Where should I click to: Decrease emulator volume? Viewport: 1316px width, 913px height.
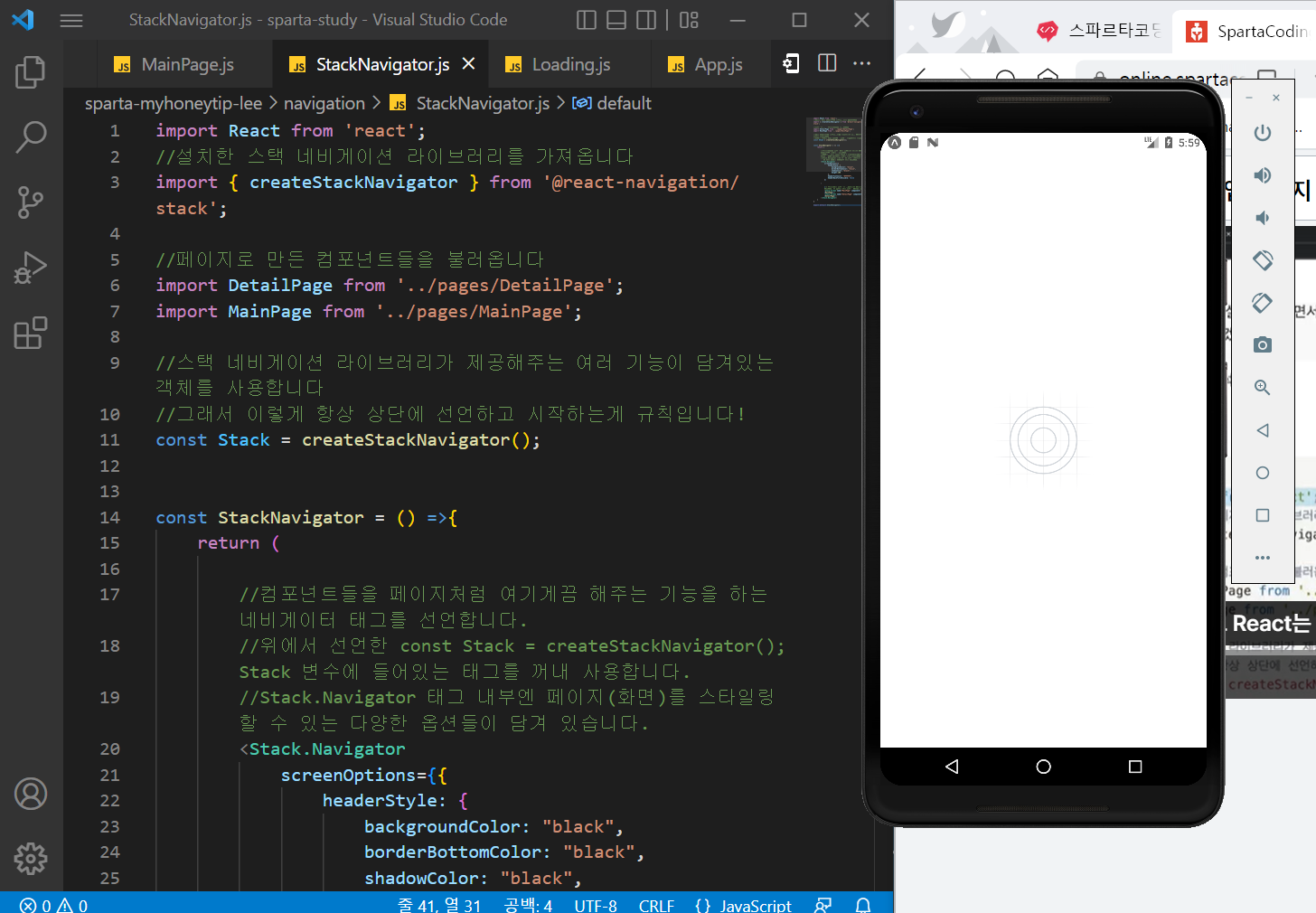click(1263, 218)
